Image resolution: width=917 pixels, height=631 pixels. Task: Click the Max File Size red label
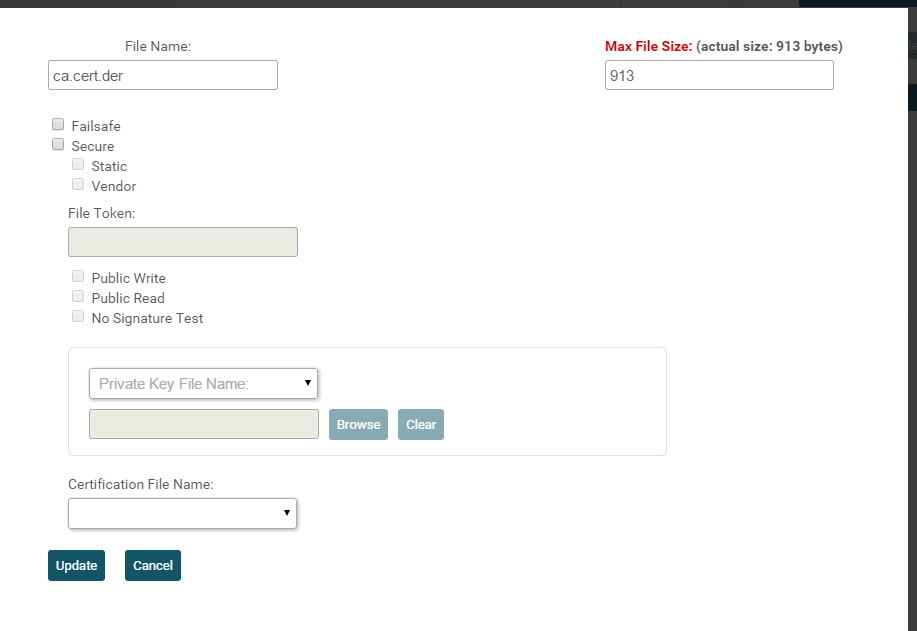pos(649,46)
